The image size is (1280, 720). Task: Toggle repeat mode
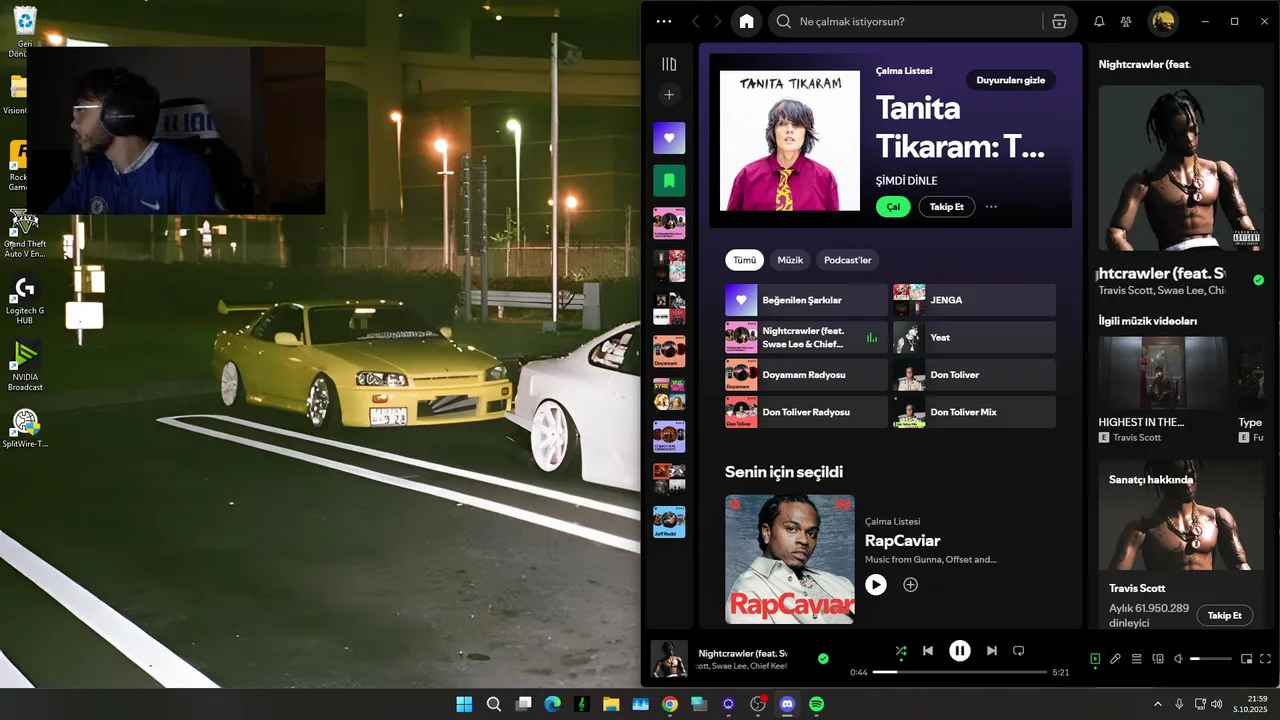pyautogui.click(x=1019, y=651)
